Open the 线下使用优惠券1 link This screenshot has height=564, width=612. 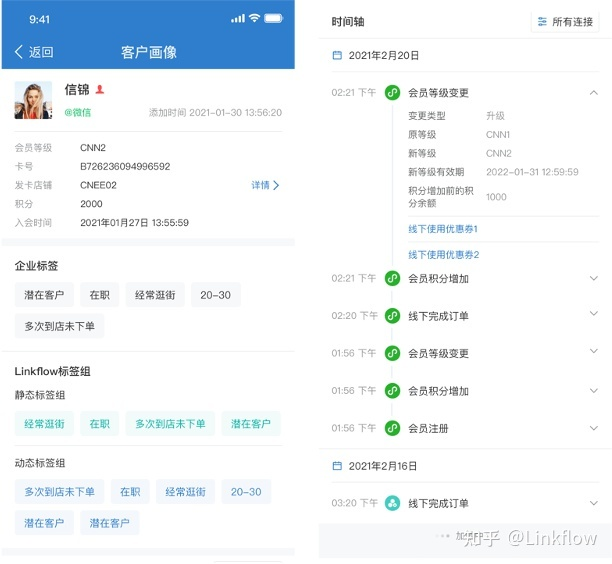click(x=443, y=229)
